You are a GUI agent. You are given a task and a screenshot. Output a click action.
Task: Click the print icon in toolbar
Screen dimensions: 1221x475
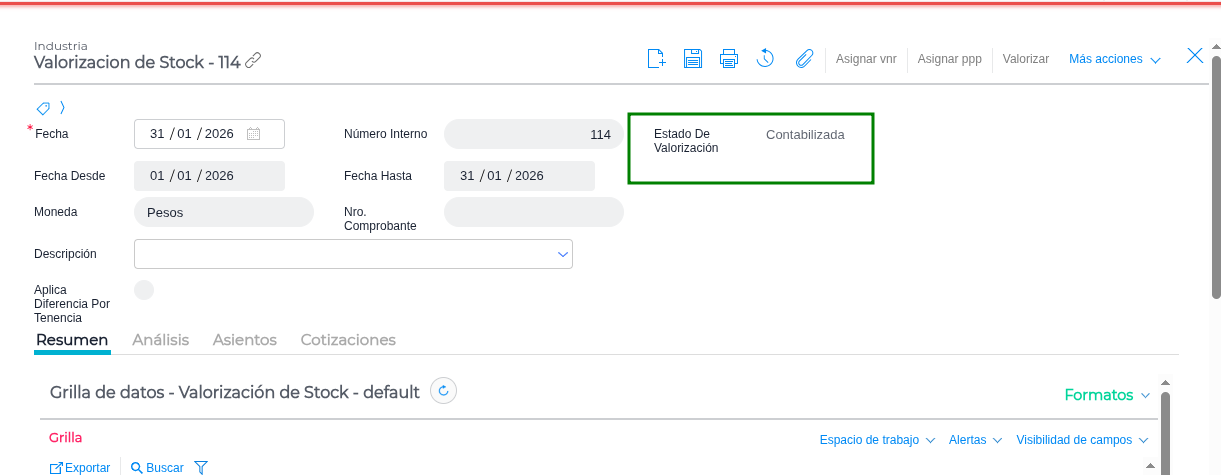[x=729, y=59]
